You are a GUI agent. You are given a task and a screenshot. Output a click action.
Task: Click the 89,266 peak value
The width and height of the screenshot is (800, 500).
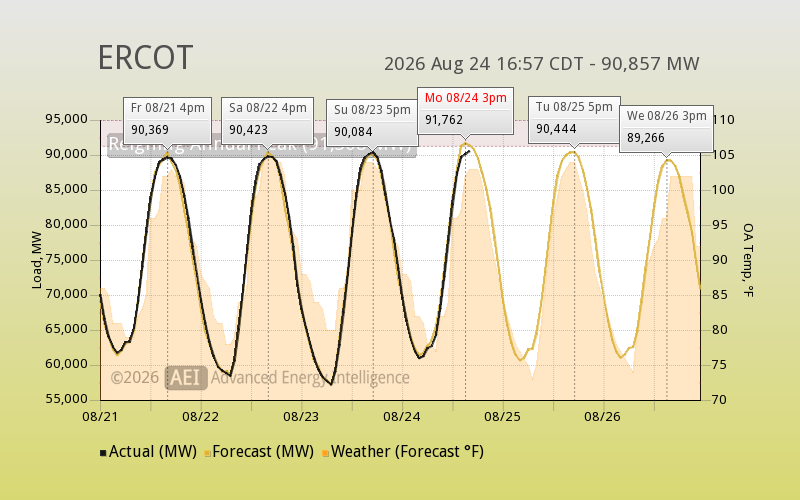[x=645, y=138]
